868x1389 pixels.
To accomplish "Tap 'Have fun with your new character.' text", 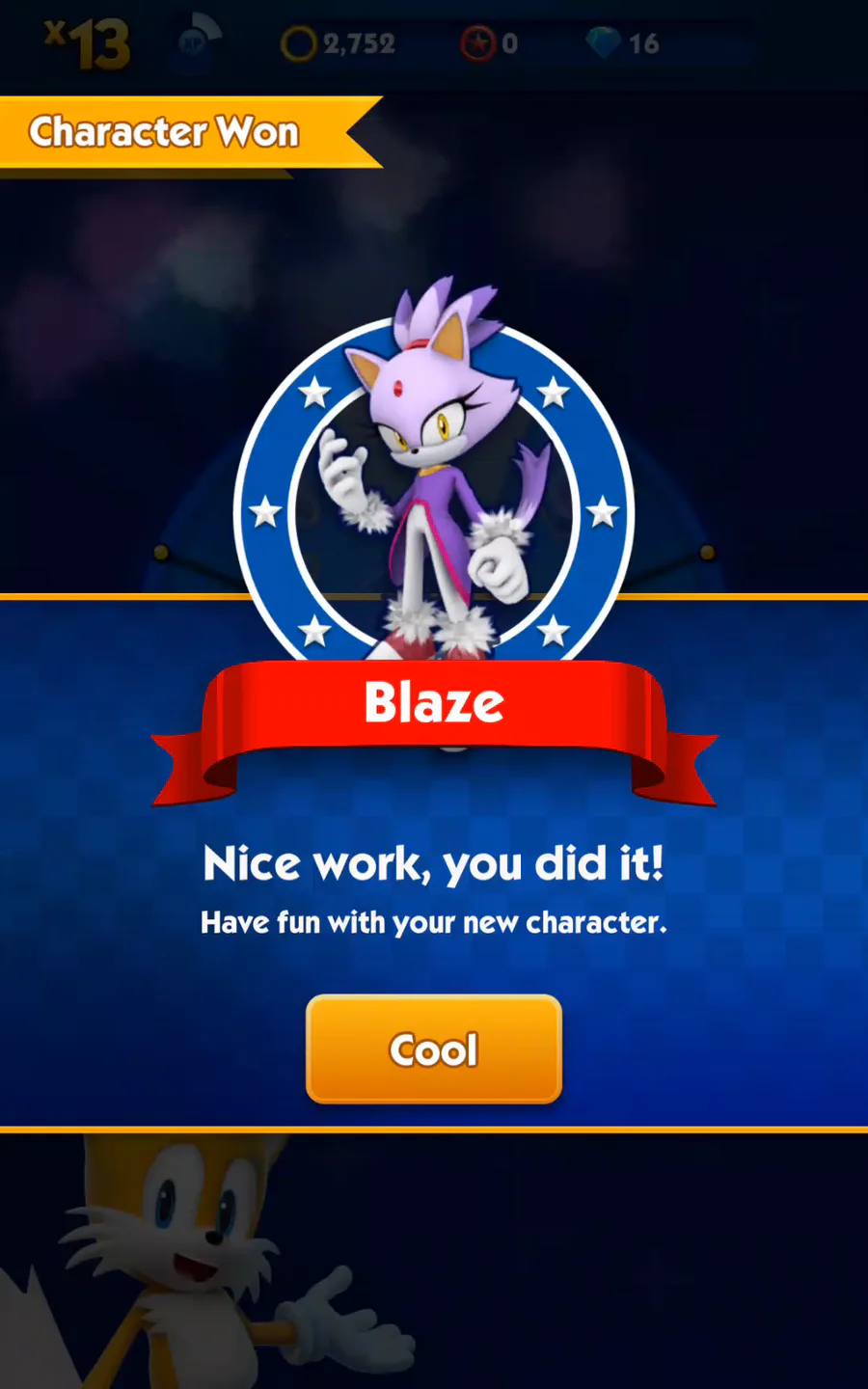I will 434,923.
